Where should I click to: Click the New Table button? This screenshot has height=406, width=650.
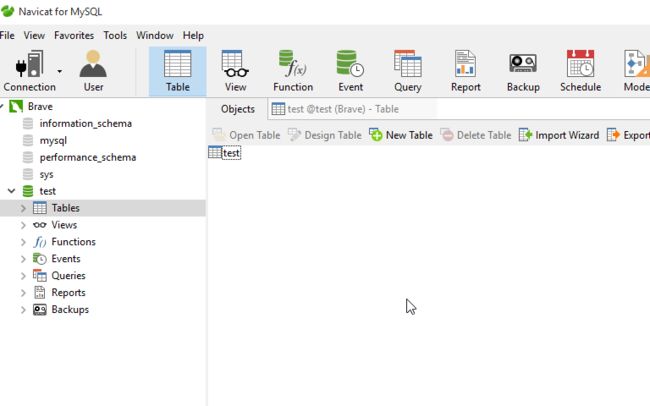pyautogui.click(x=401, y=135)
